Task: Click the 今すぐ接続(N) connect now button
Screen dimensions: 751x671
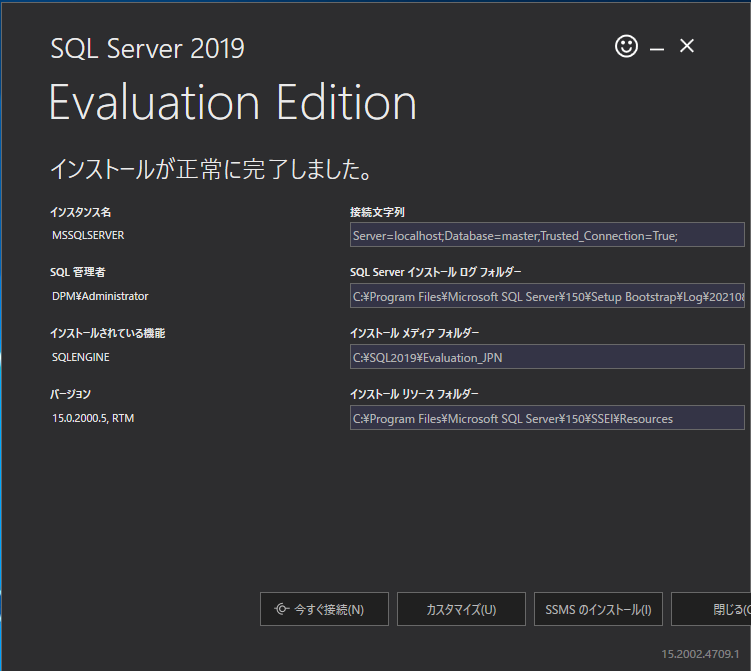Action: (324, 609)
